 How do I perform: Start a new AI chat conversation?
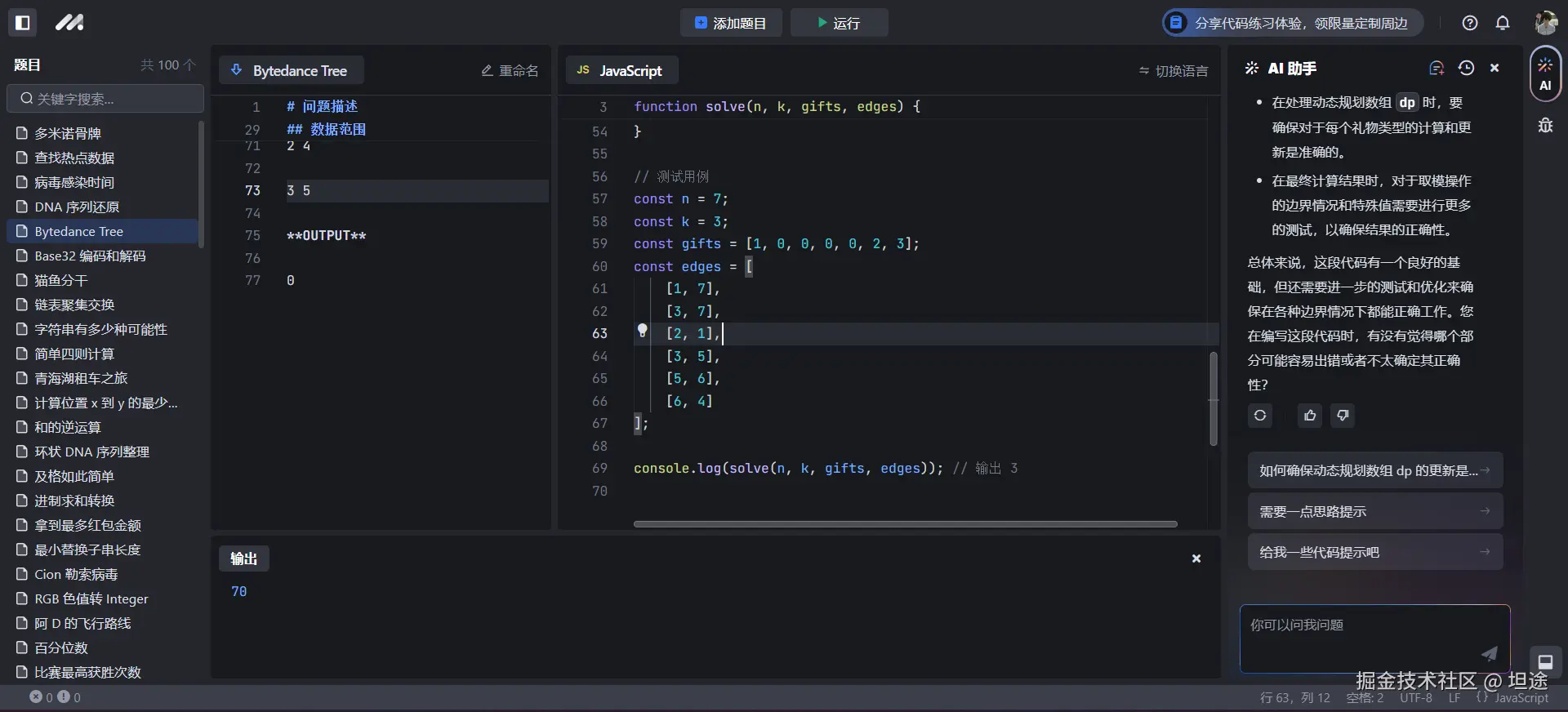coord(1437,69)
